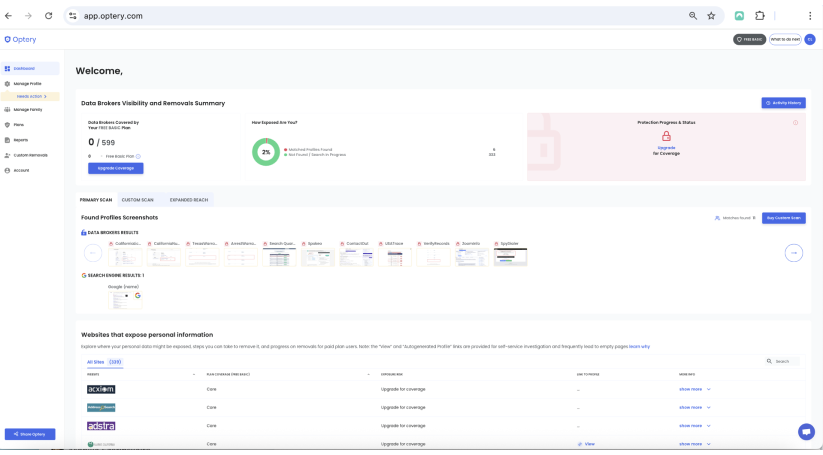Open the ZoomInfo screenshot thumbnail
This screenshot has width=823, height=455.
click(x=472, y=257)
